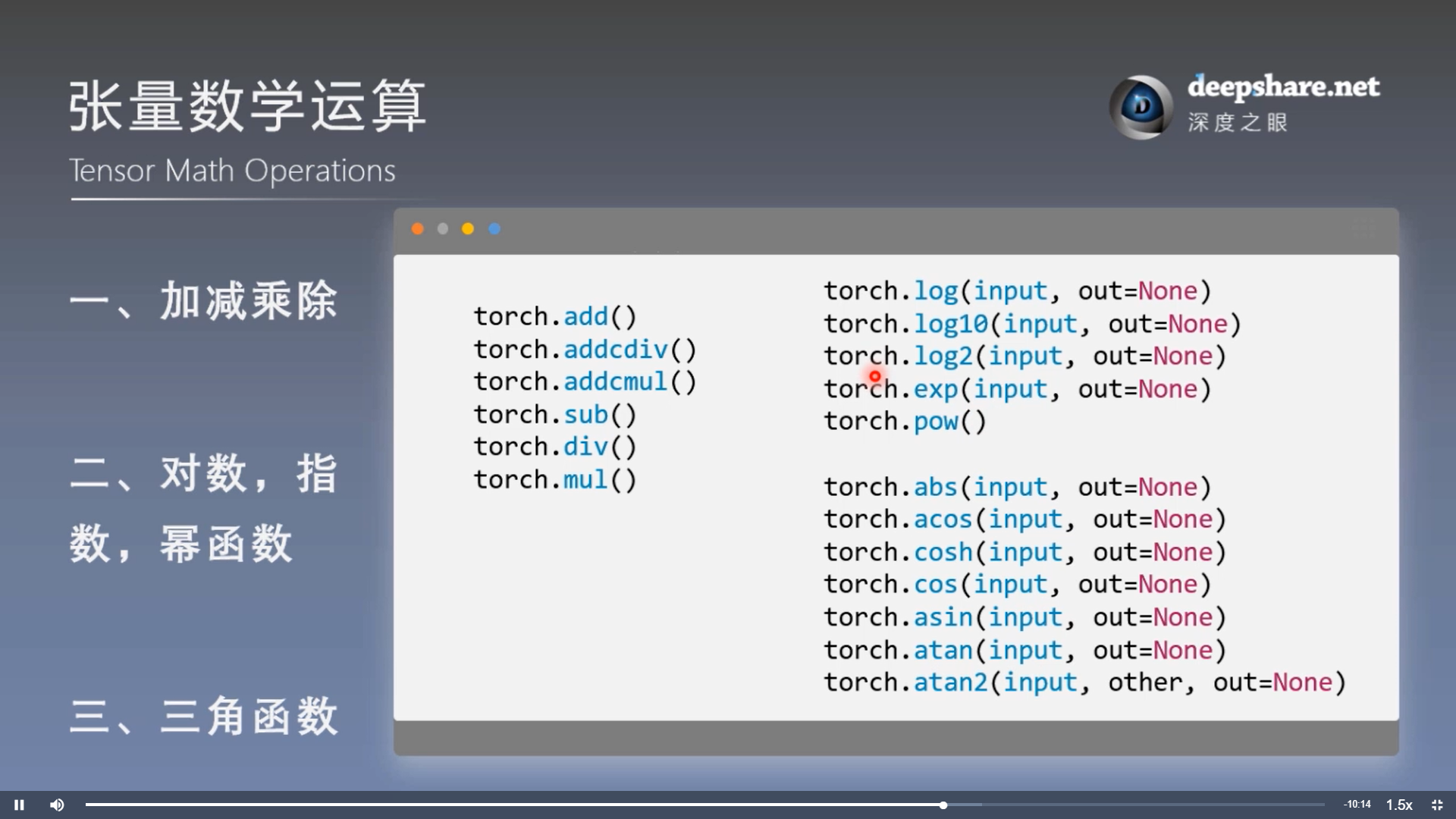
Task: Click the torch.abs(input, out=None) line
Action: click(1018, 488)
